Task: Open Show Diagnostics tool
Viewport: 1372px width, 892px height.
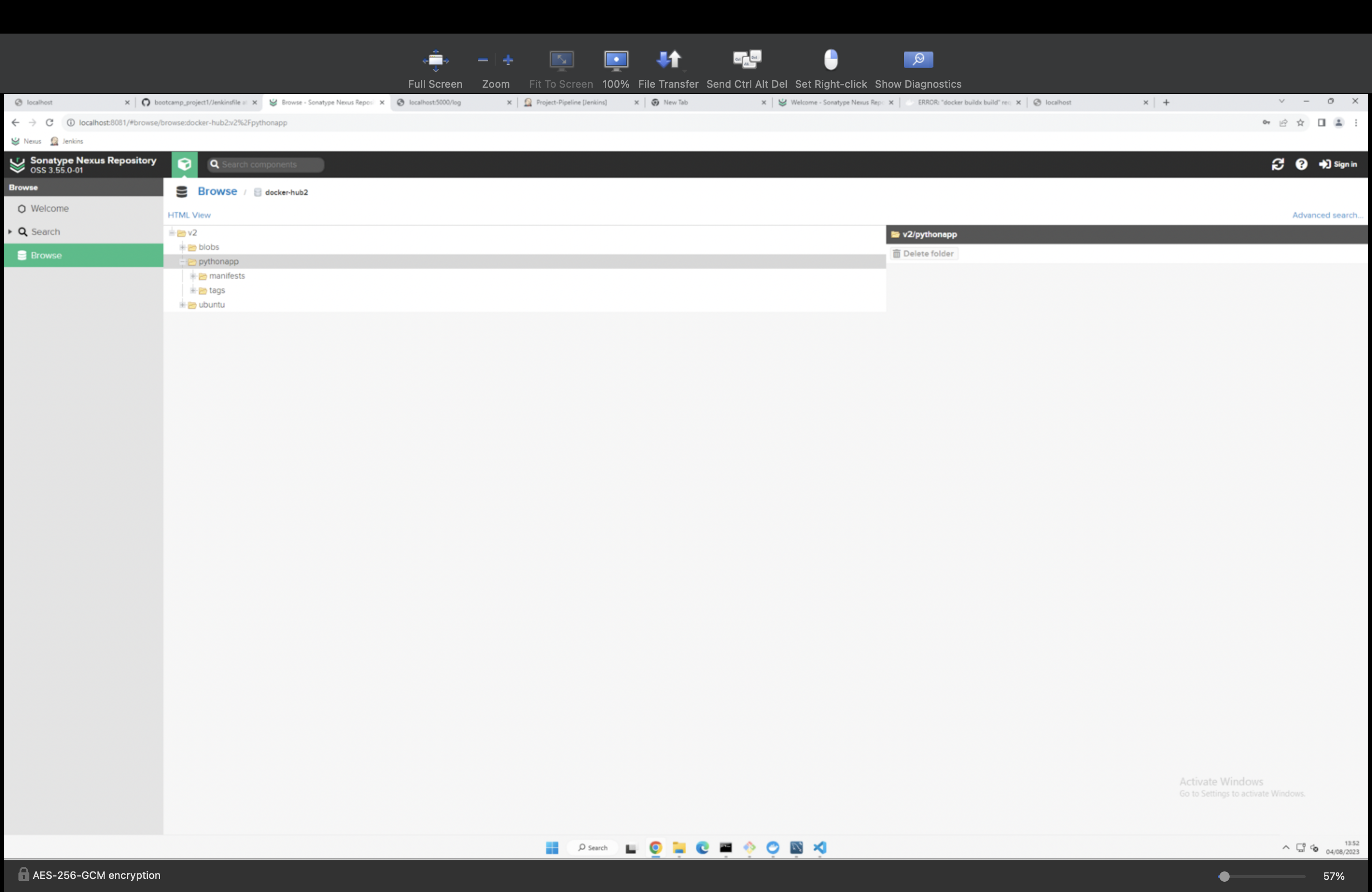Action: 918,59
